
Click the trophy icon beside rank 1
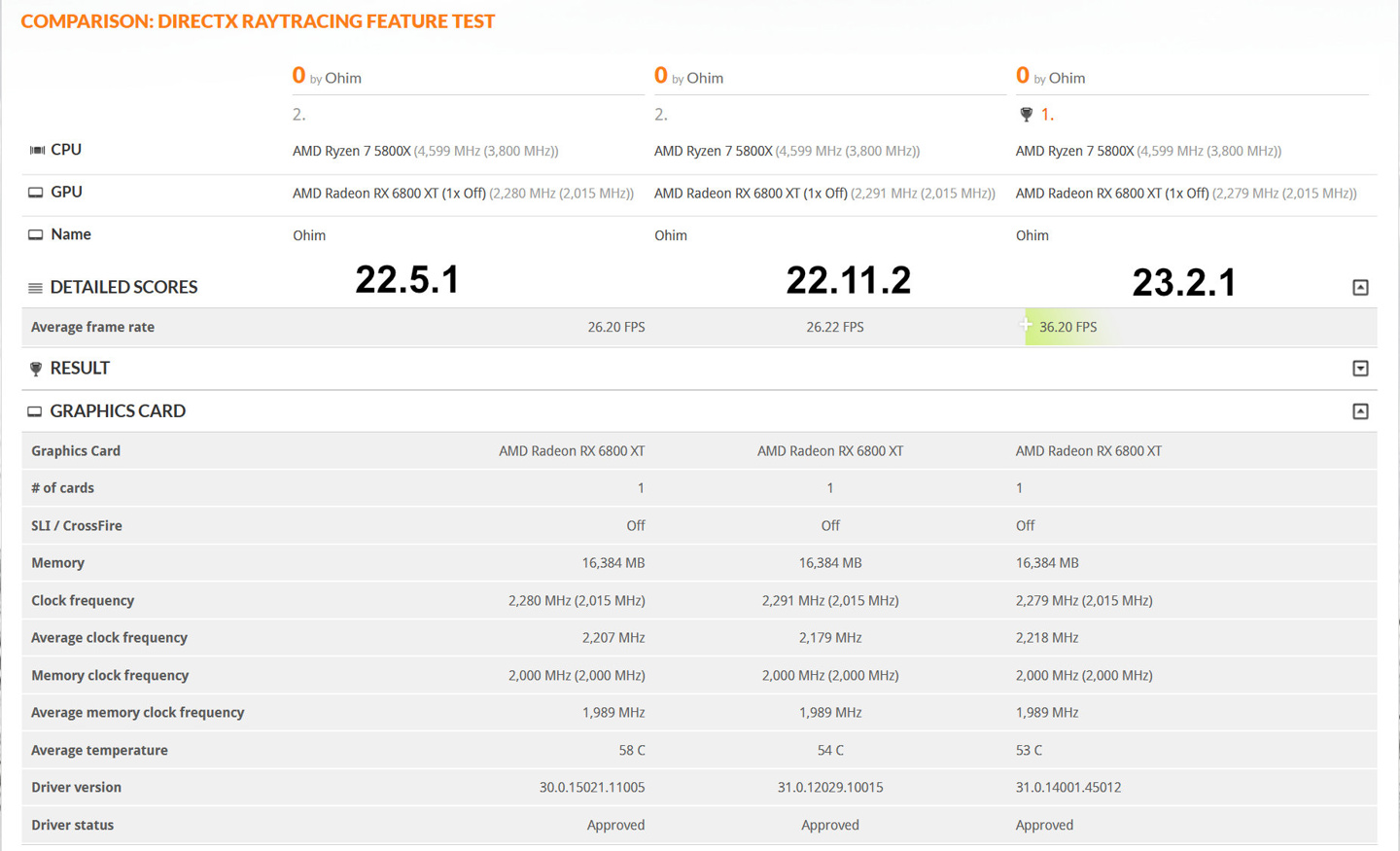point(1026,115)
